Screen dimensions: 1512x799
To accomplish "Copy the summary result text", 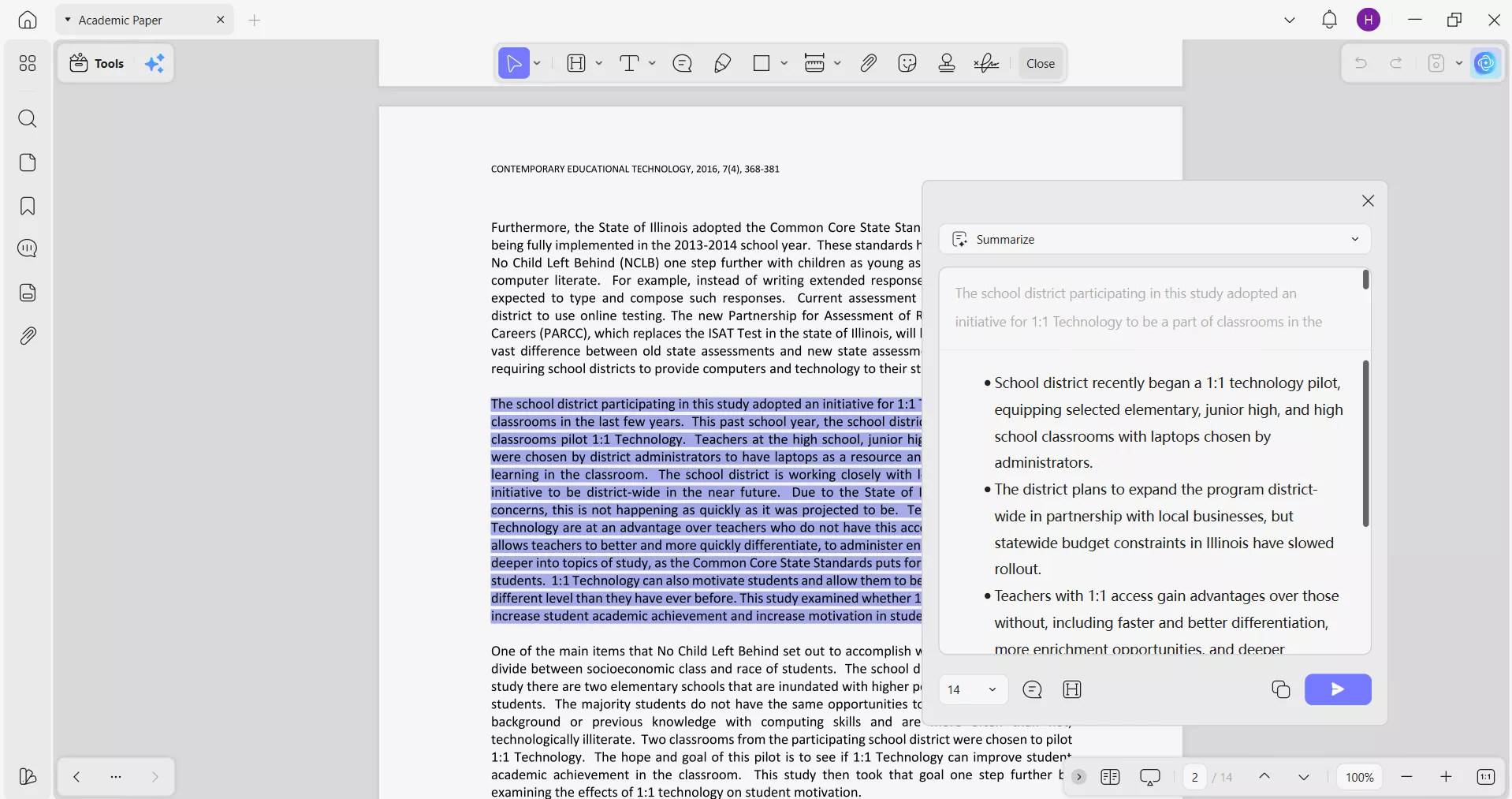I will [1280, 689].
